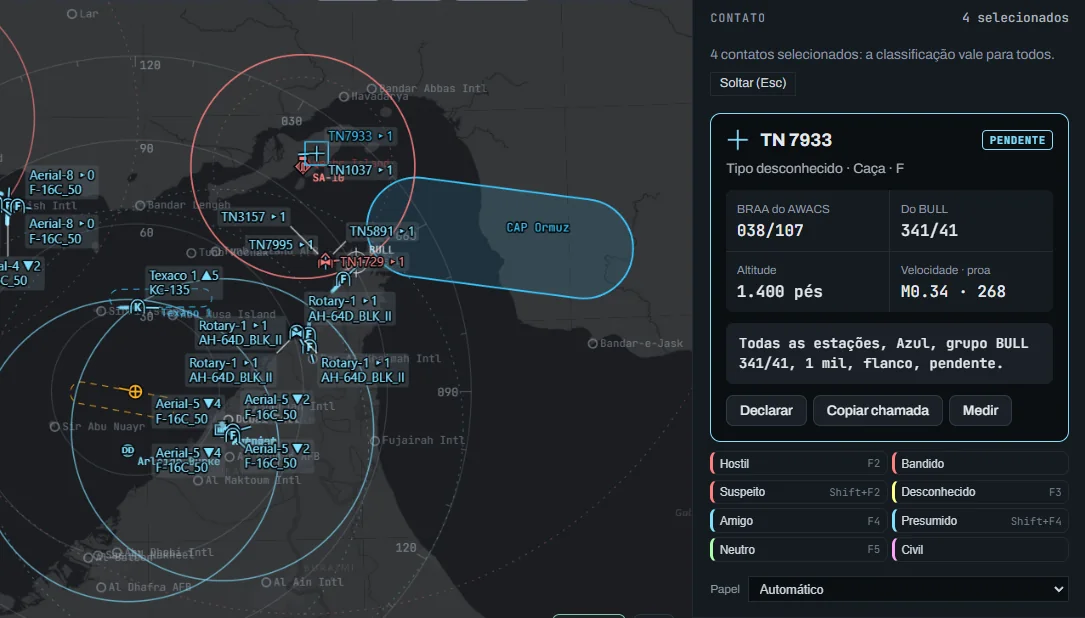Click the CAP Ormuz zone label

538,228
